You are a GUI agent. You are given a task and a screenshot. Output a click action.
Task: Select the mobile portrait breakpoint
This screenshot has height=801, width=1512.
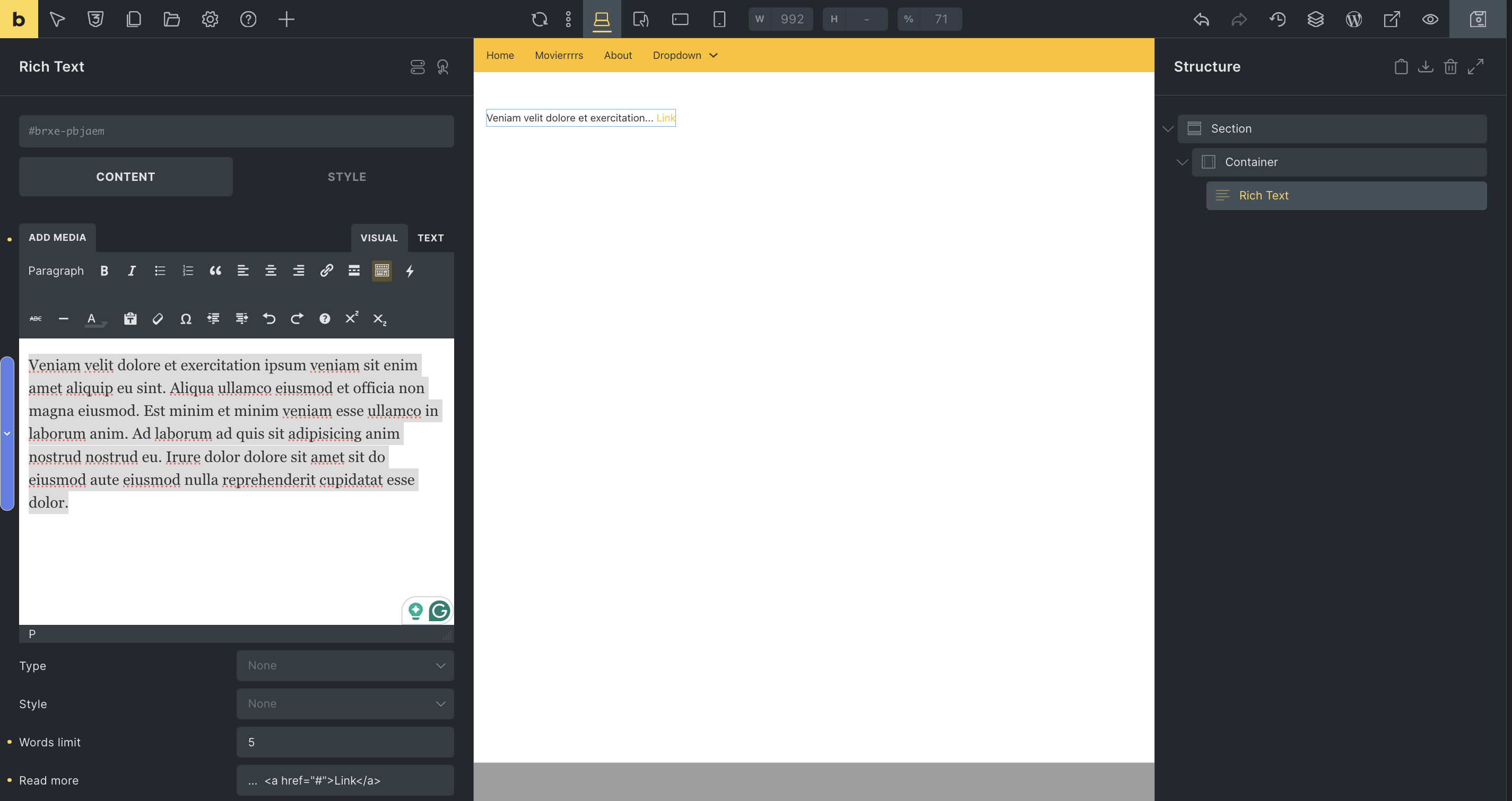719,20
